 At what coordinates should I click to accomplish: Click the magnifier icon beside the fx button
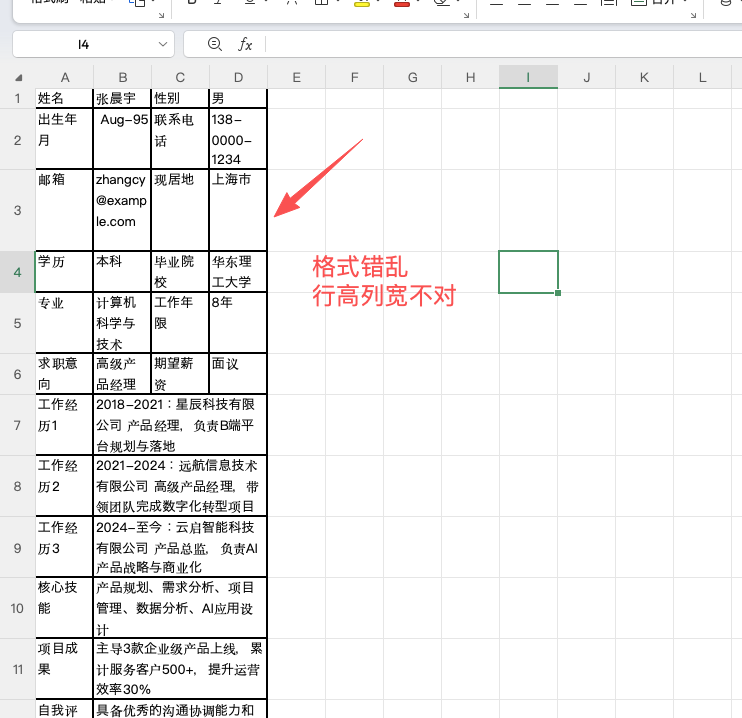(x=215, y=44)
